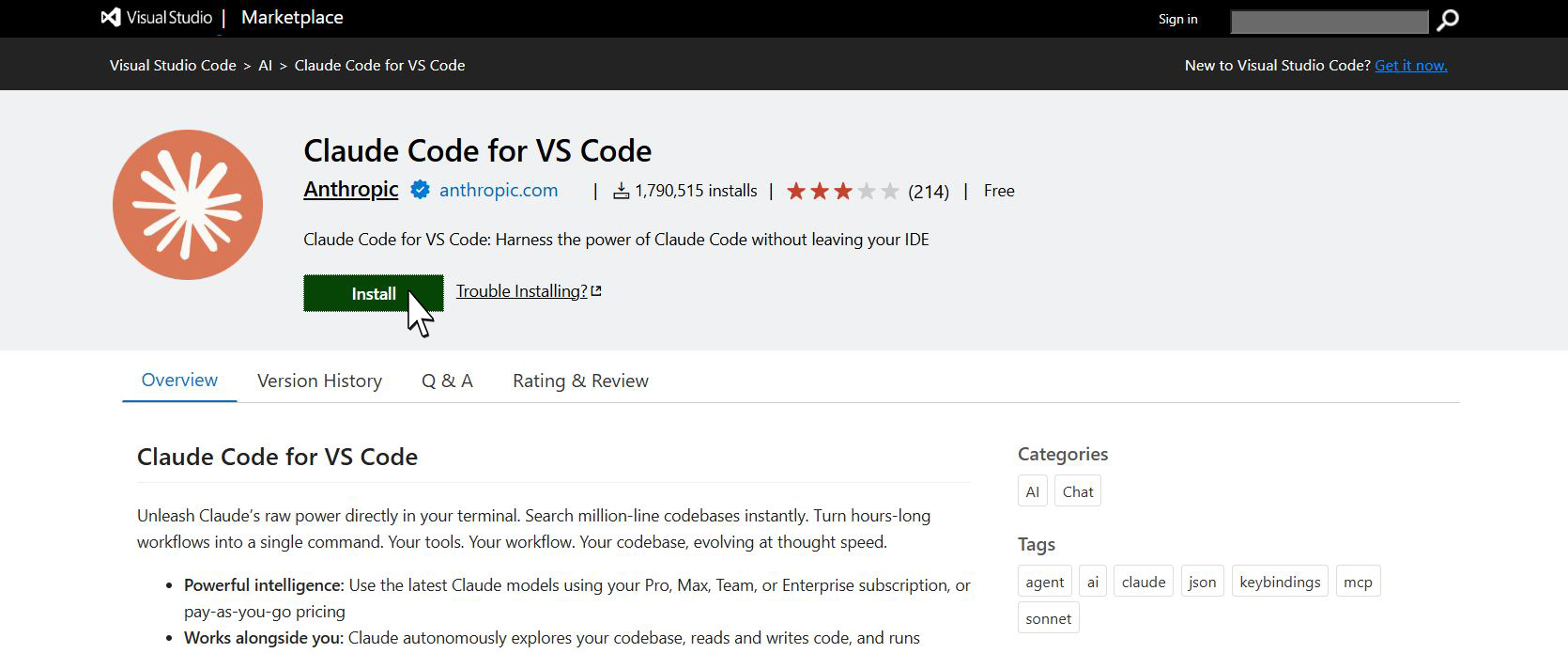Switch to the Version History tab

[319, 381]
